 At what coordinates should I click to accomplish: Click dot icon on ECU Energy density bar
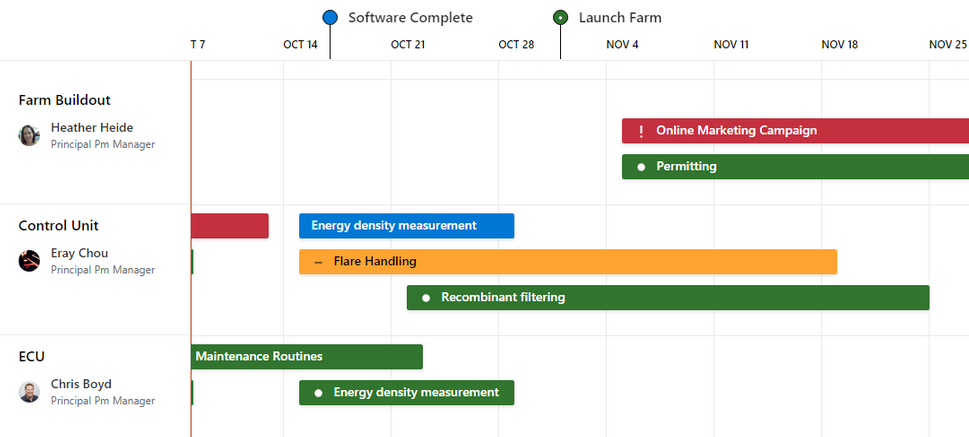(318, 393)
